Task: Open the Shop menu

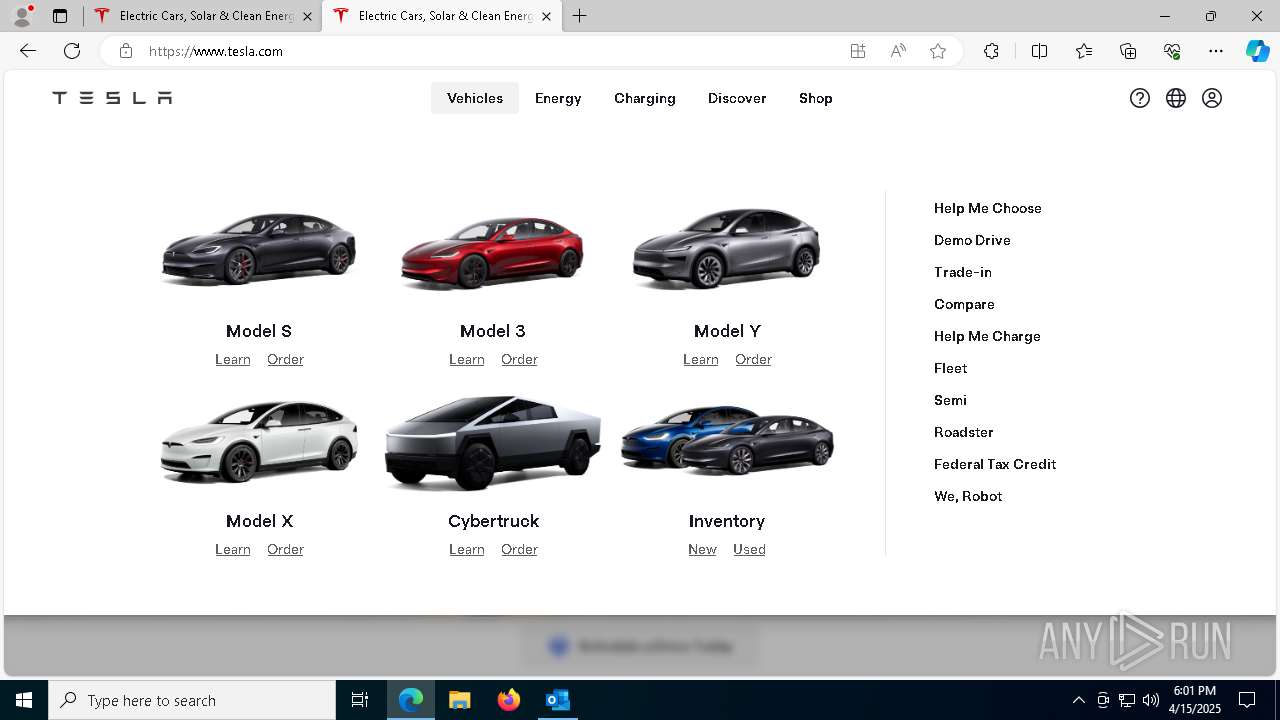Action: pos(816,98)
